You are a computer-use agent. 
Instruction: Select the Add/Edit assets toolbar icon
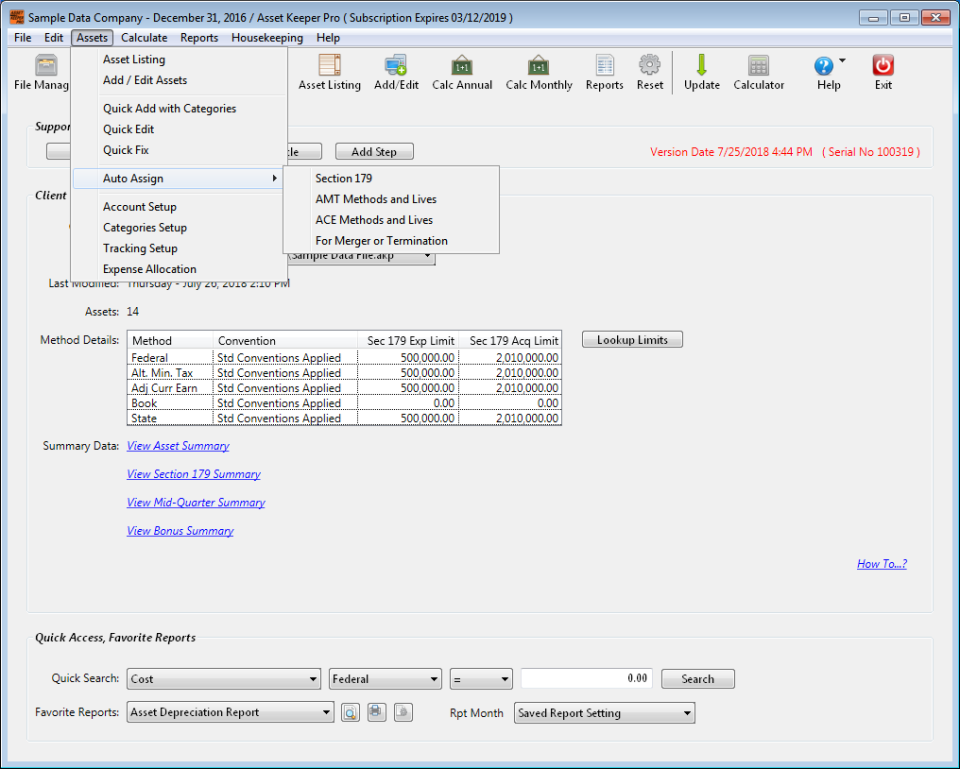[x=396, y=70]
